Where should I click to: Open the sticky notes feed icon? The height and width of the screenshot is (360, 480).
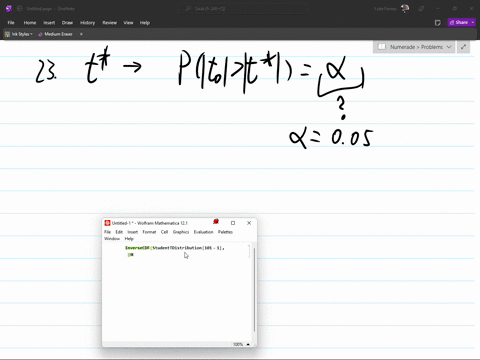(x=438, y=23)
